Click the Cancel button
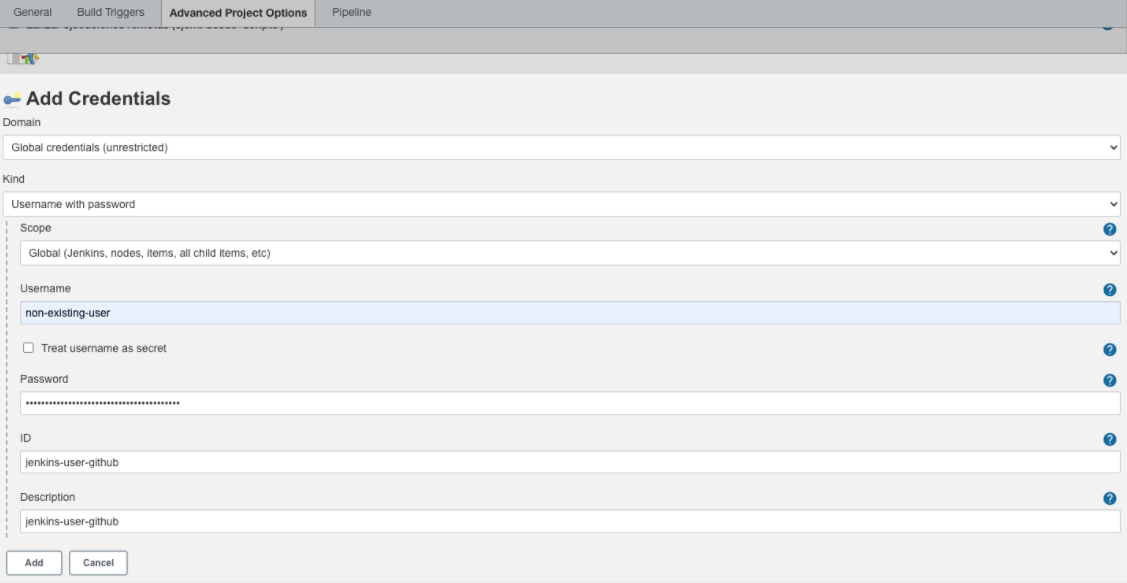Screen dimensions: 1127x583 [97, 562]
